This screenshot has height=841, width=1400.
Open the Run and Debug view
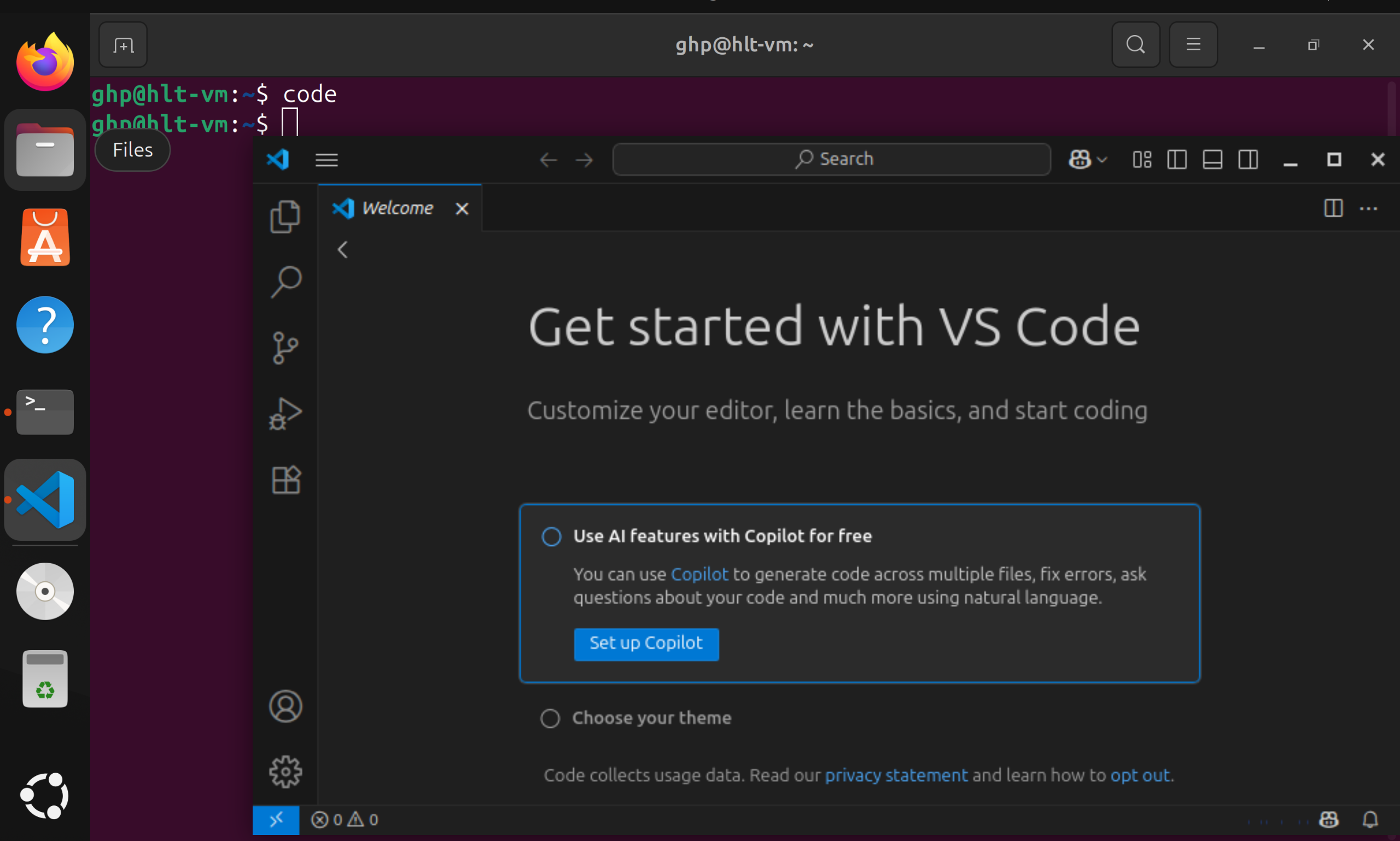coord(285,414)
